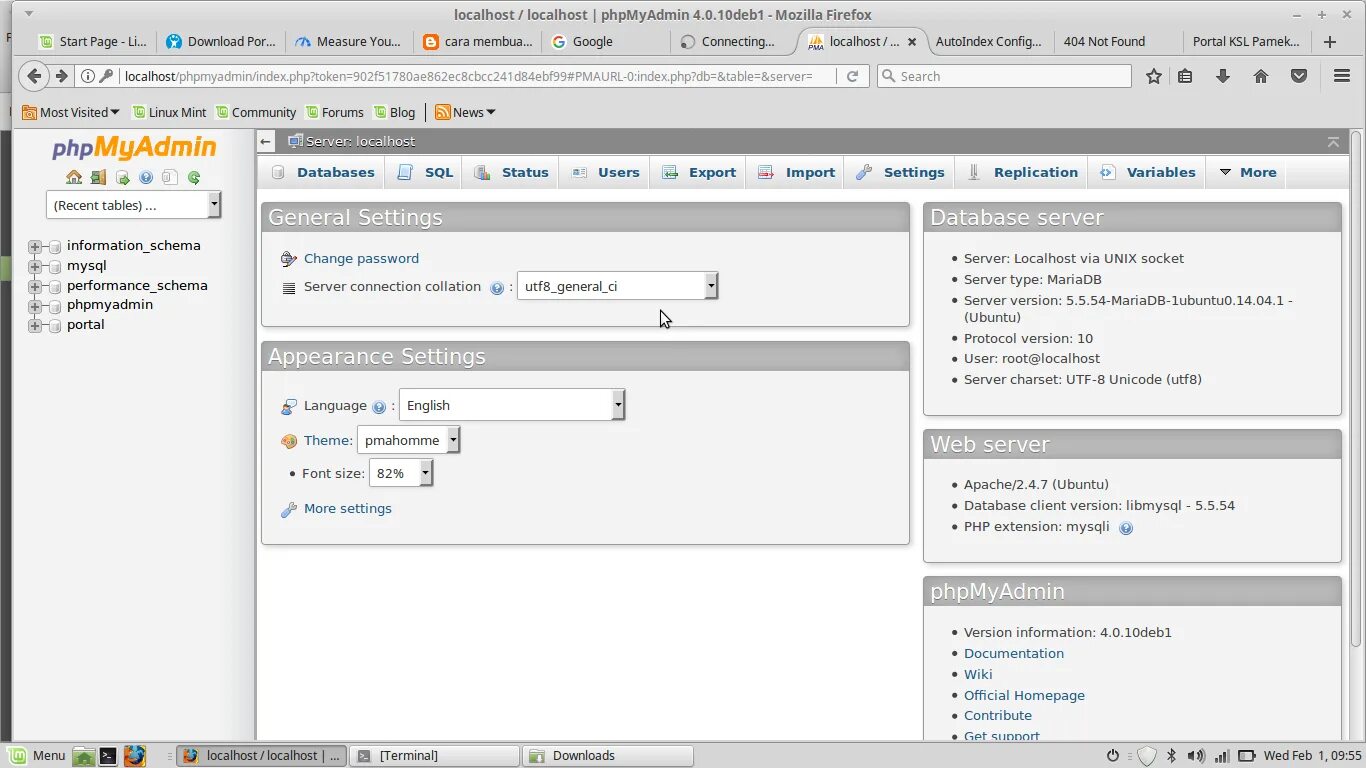
Task: Switch to the Databases tab
Action: point(323,172)
